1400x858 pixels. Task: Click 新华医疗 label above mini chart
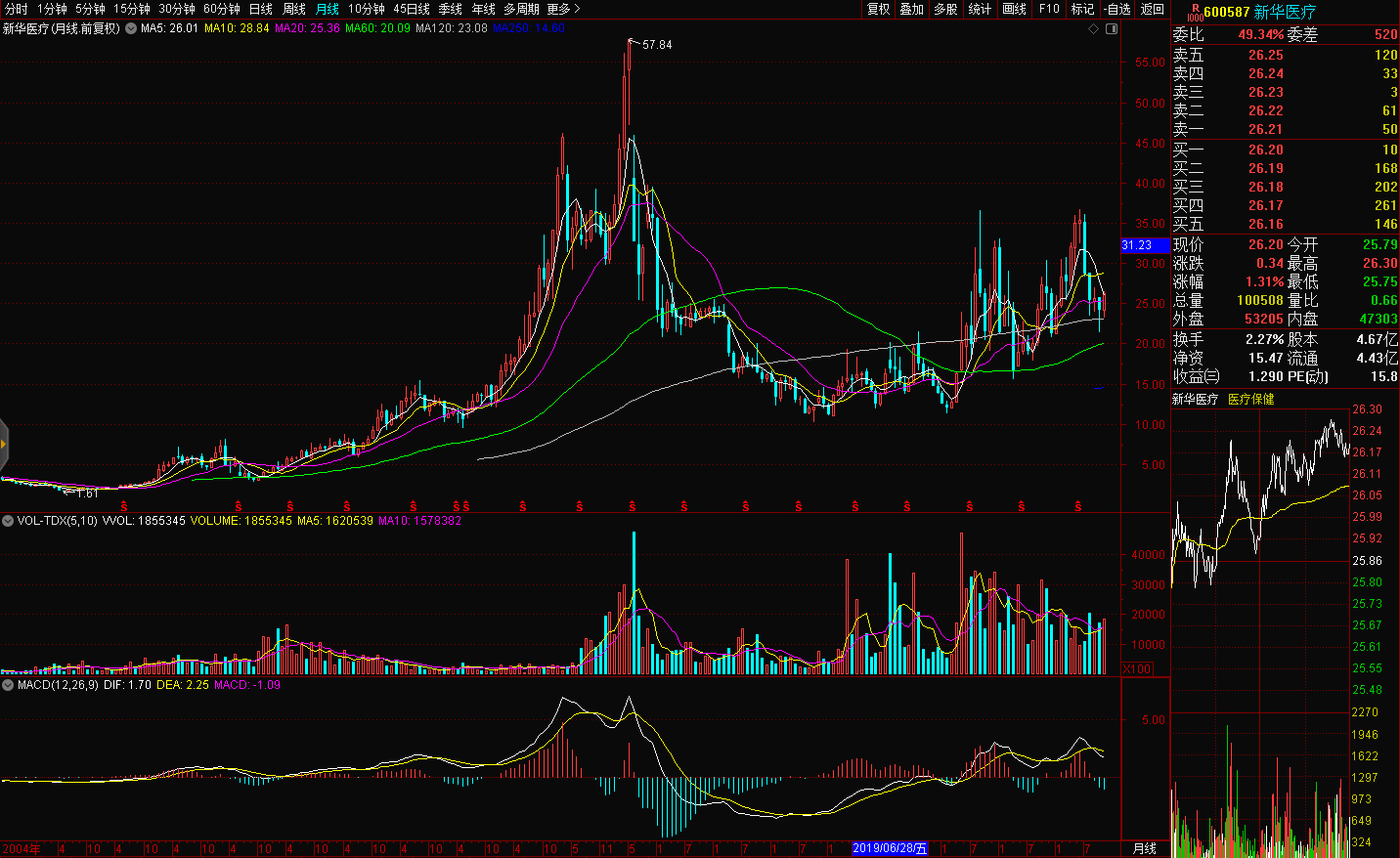point(1195,399)
